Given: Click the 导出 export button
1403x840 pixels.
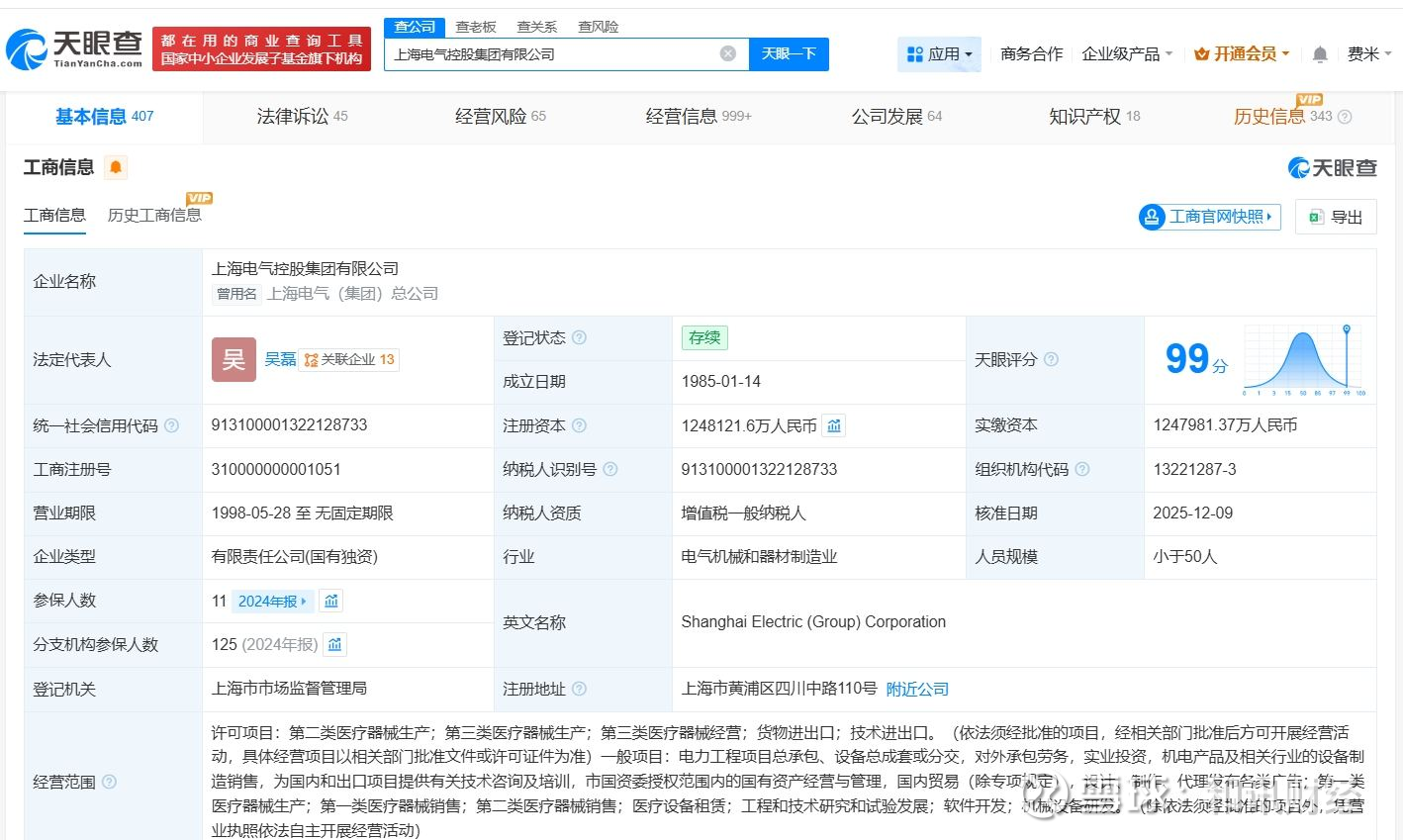Looking at the screenshot, I should coord(1336,217).
